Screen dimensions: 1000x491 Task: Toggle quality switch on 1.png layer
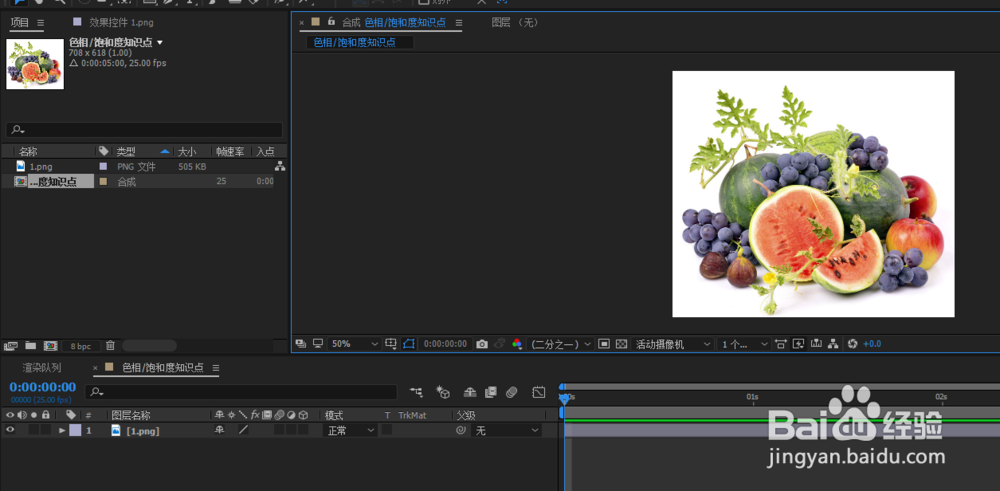tap(242, 430)
